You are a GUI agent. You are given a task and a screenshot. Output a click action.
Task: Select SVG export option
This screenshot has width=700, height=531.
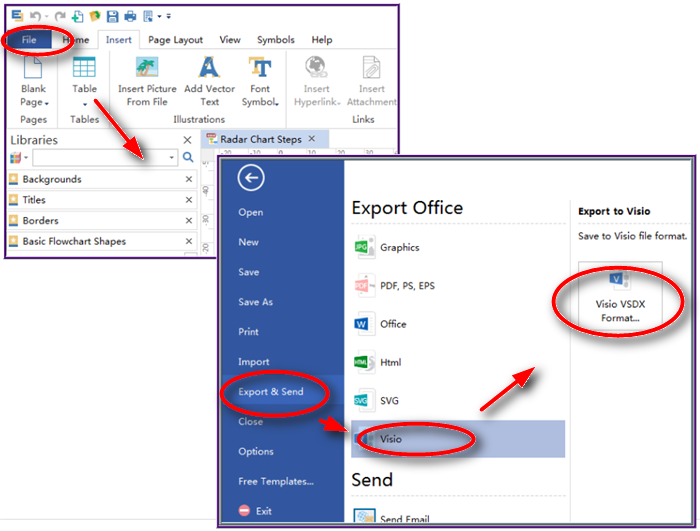click(x=458, y=401)
